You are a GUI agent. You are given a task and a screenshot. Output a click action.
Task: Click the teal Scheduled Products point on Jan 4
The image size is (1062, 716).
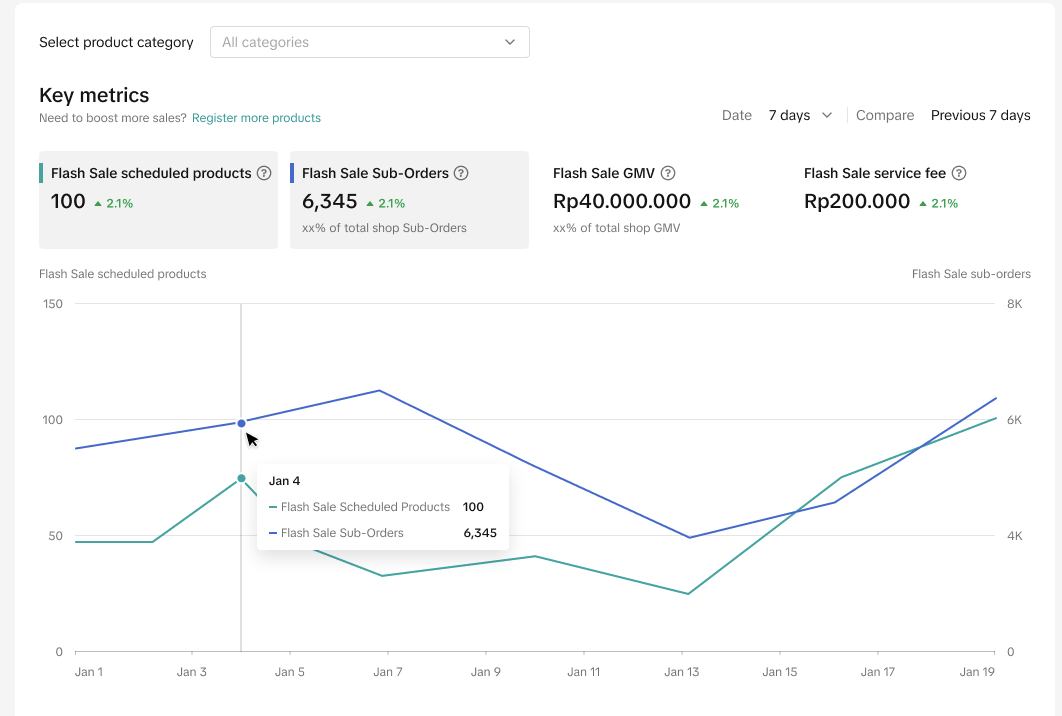coord(241,478)
